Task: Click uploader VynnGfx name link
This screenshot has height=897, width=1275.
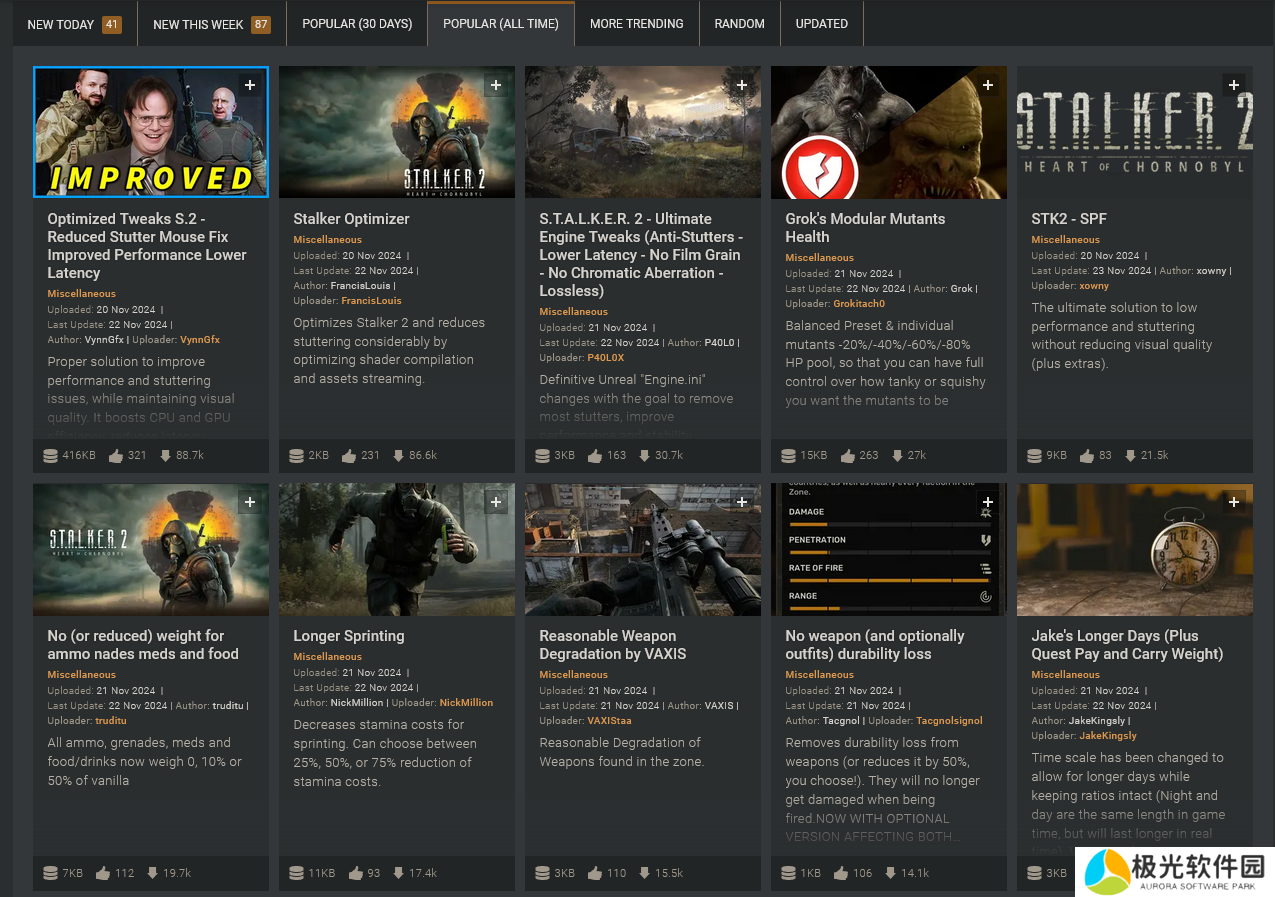Action: click(x=199, y=340)
